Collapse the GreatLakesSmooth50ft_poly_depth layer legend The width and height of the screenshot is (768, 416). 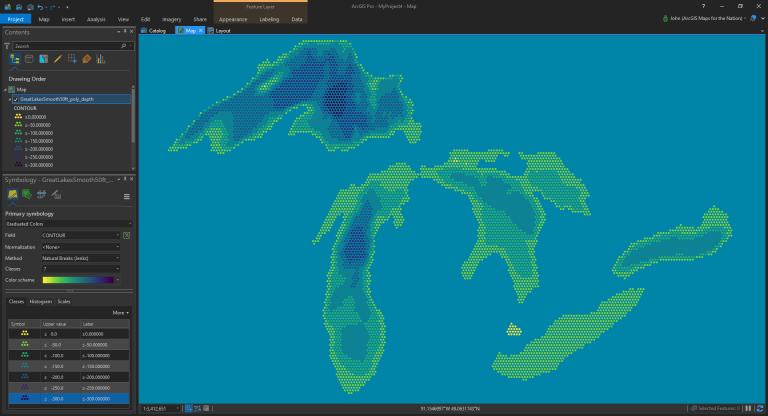click(10, 99)
